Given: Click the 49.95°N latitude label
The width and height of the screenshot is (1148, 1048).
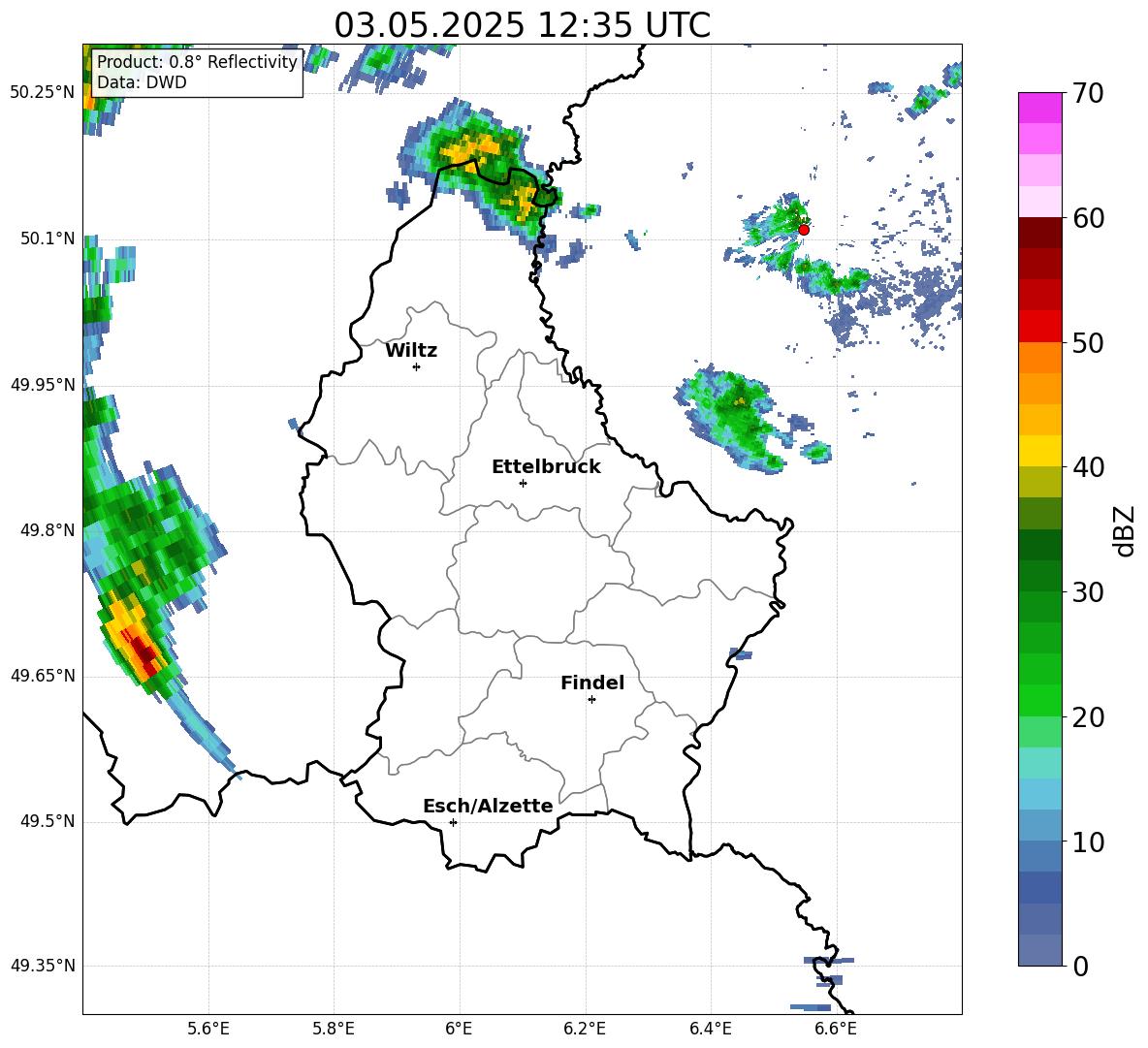Looking at the screenshot, I should 43,385.
